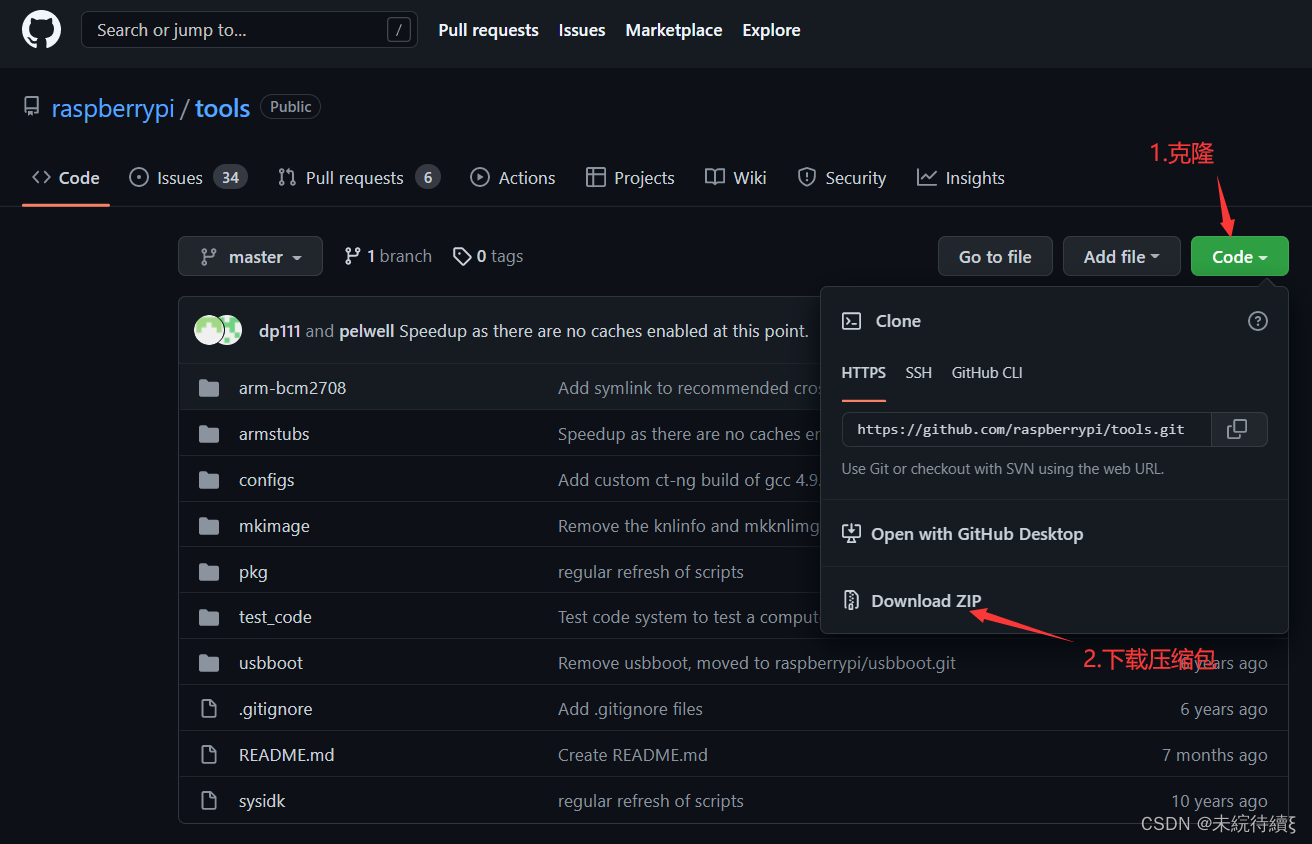Click the test_code folder icon
1312x844 pixels.
click(209, 617)
